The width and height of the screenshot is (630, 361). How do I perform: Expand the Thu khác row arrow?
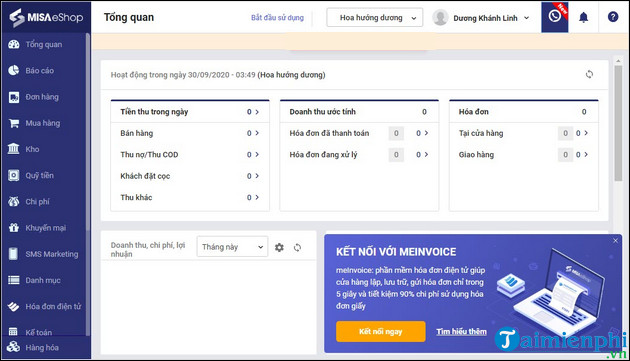click(x=257, y=197)
